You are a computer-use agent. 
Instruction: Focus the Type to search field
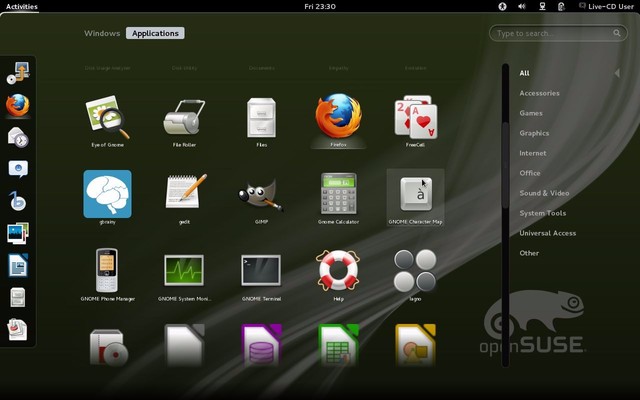click(x=558, y=33)
